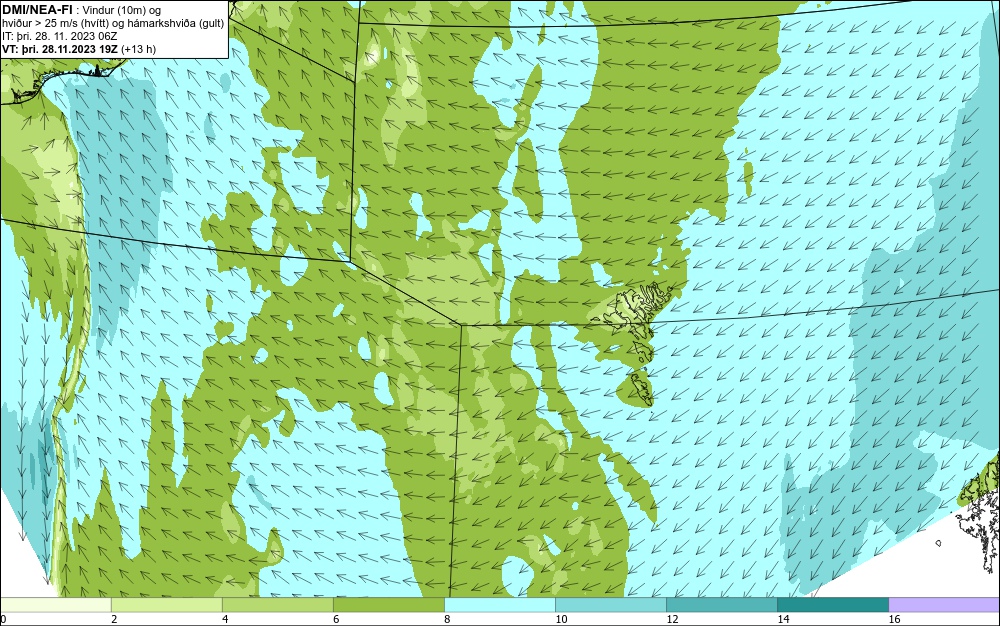Click the "VT: þri. 28.11.2023 19Z" valid time

pyautogui.click(x=59, y=49)
